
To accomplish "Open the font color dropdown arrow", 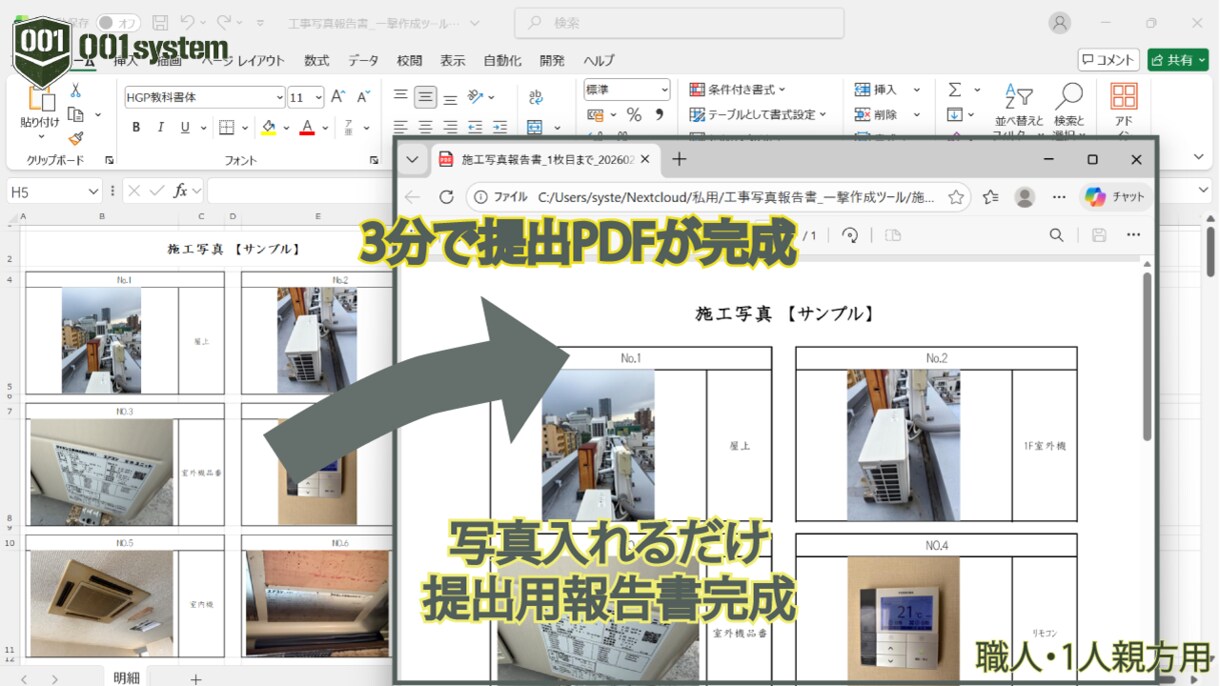I will 326,127.
